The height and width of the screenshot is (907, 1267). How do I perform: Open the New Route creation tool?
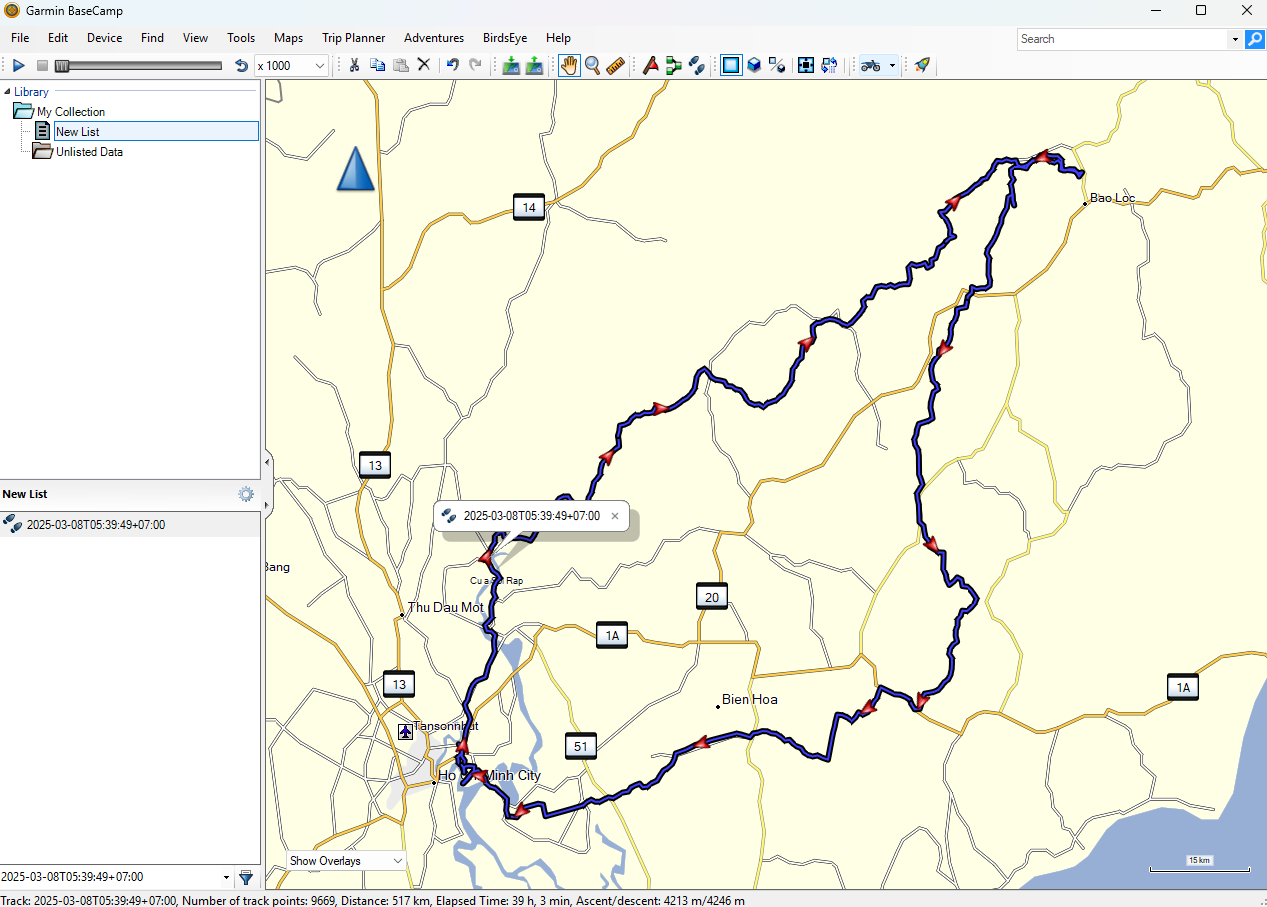[673, 65]
